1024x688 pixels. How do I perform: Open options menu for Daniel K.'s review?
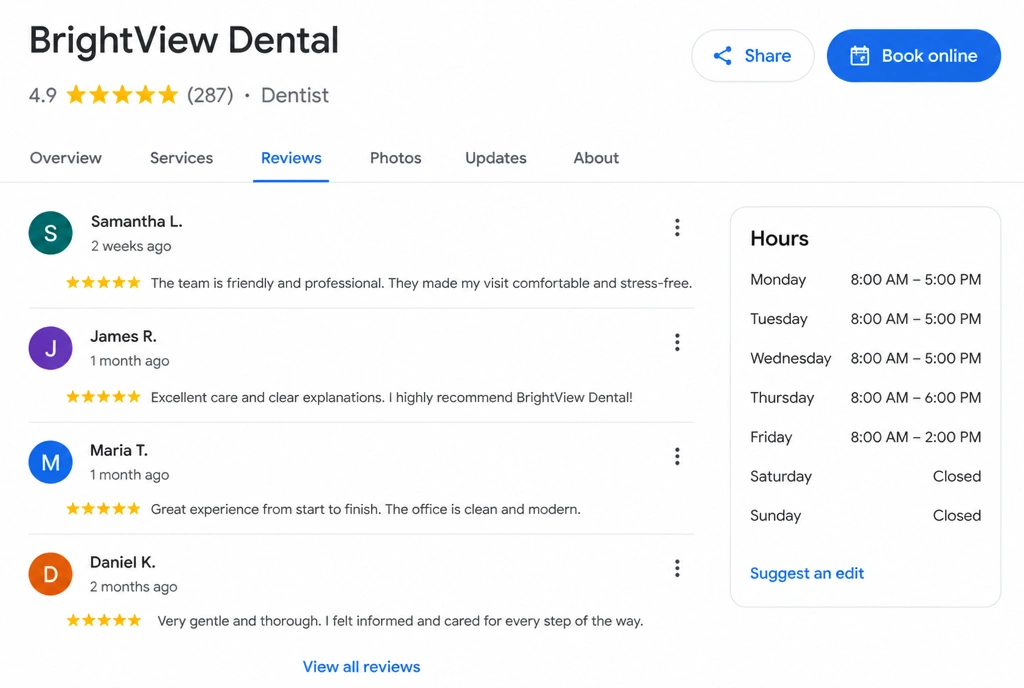click(x=677, y=569)
